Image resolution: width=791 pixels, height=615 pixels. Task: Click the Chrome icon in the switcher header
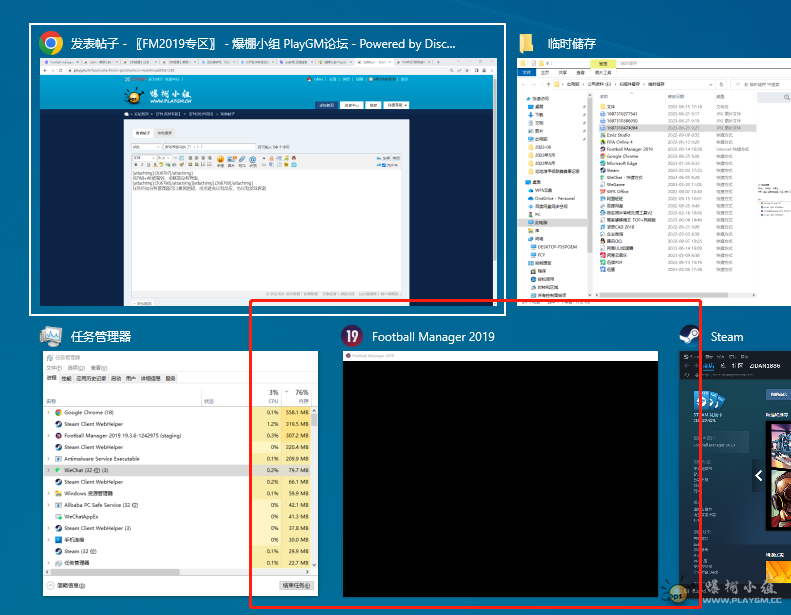pyautogui.click(x=51, y=44)
